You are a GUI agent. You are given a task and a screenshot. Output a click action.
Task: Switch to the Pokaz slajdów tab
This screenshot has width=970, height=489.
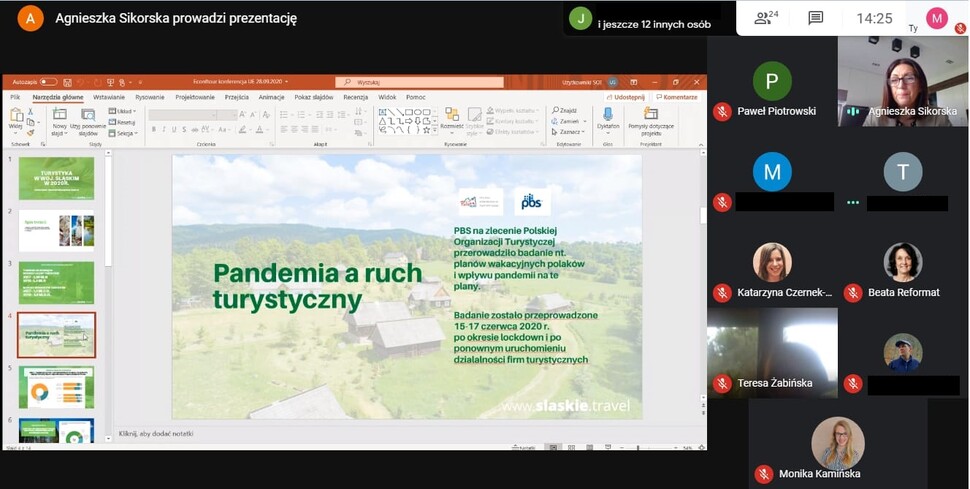click(x=314, y=97)
